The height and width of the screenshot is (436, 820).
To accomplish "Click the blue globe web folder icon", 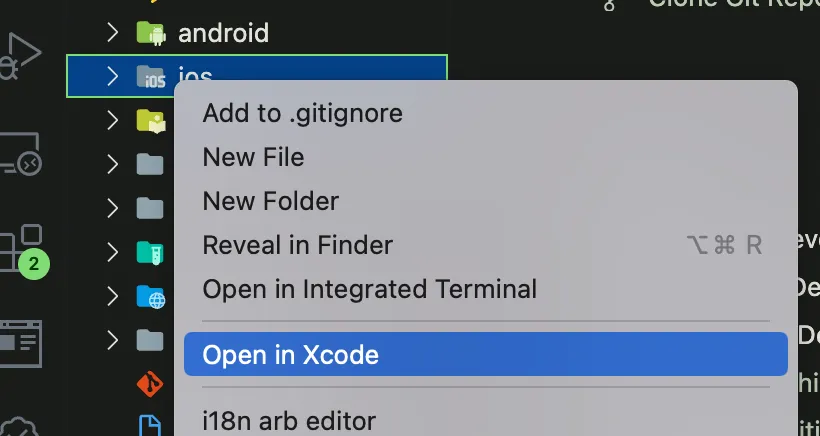I will point(151,296).
